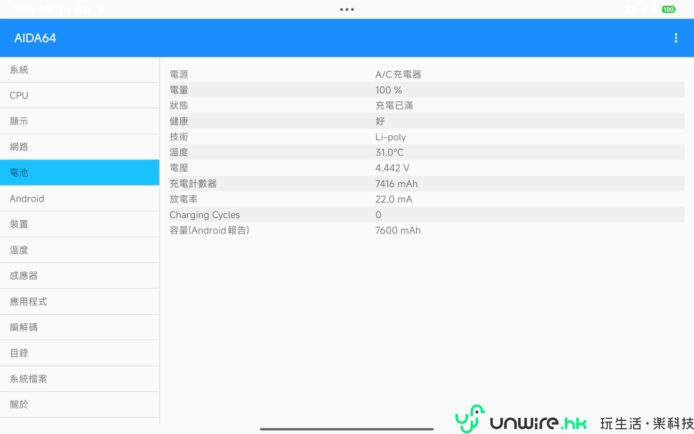694x434 pixels.
Task: Tap the 7600 mAh capacity value
Action: coord(398,230)
